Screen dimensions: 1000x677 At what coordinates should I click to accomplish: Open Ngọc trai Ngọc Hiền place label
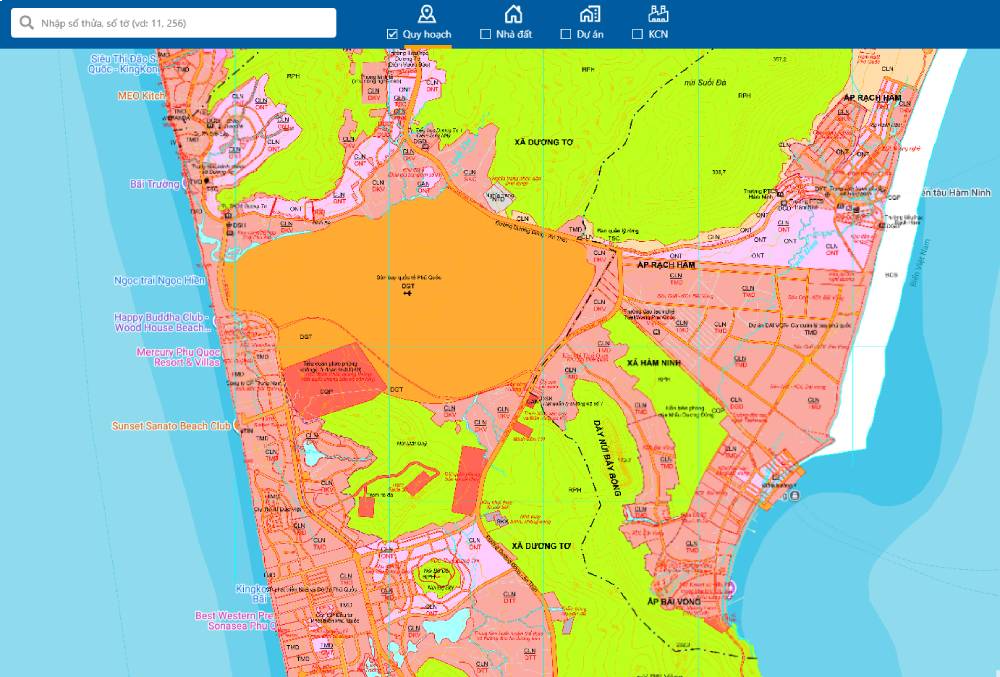pos(159,281)
